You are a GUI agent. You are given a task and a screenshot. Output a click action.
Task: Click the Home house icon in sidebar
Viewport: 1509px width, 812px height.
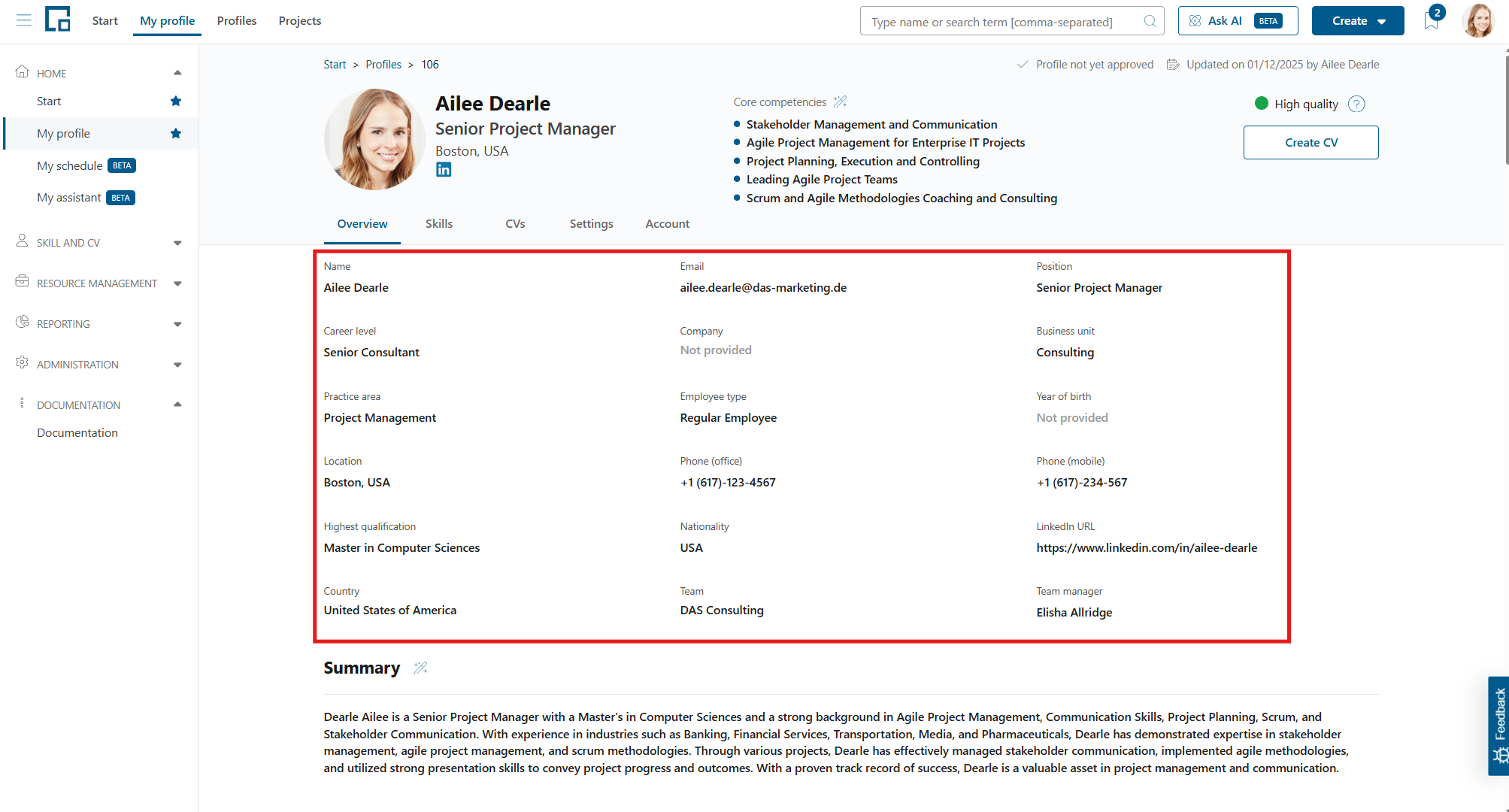click(22, 71)
